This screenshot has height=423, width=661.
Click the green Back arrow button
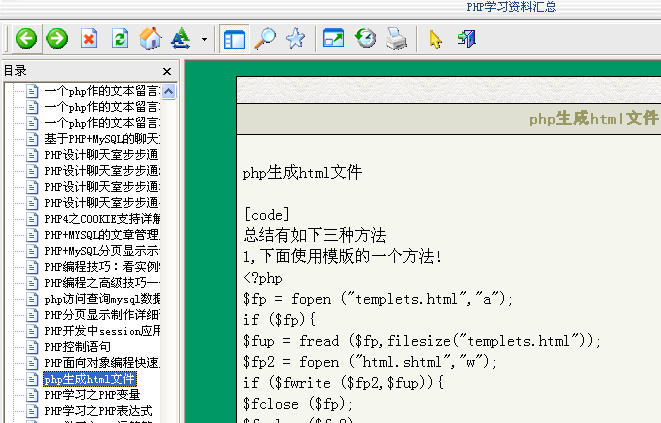pos(26,39)
